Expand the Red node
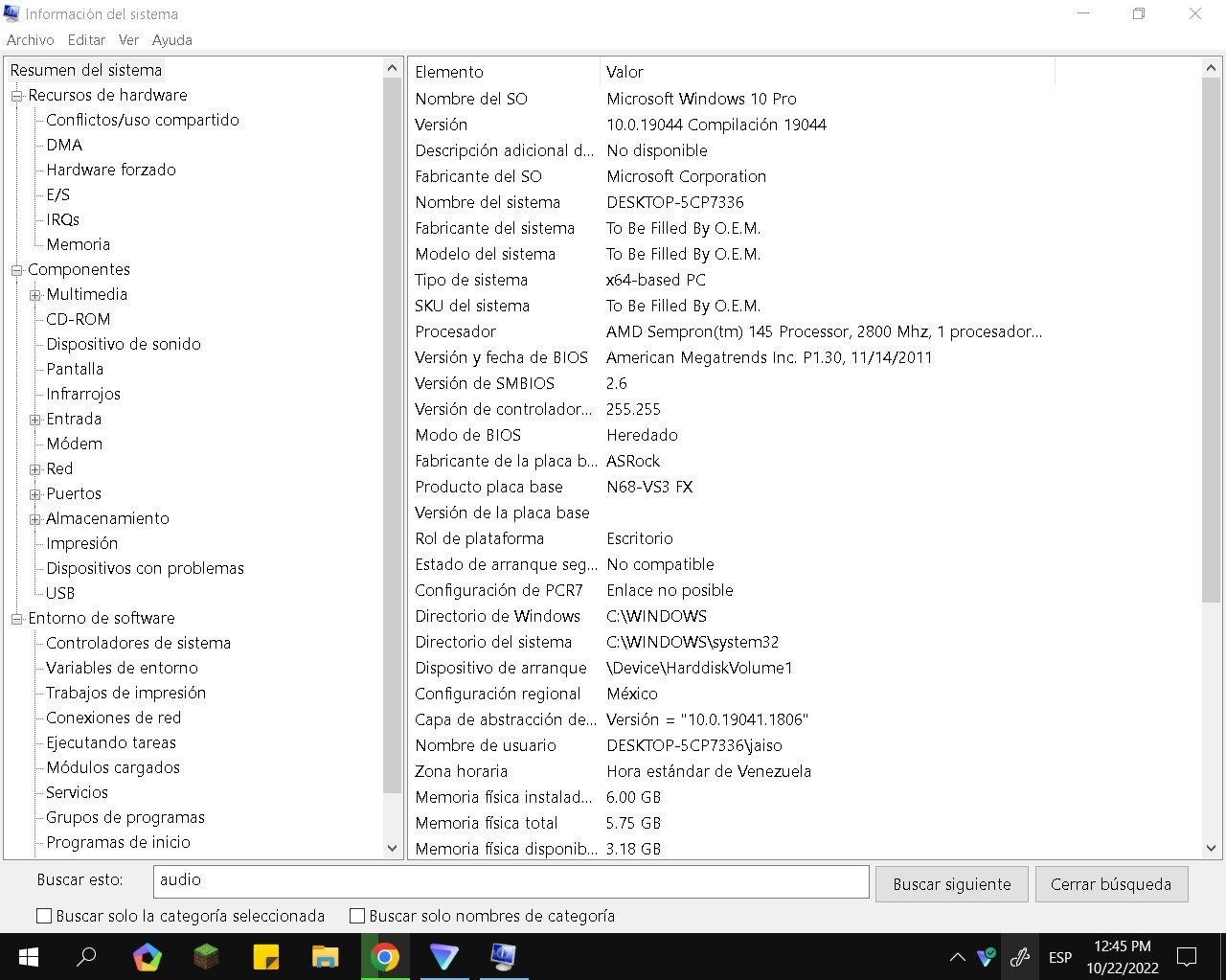The height and width of the screenshot is (980, 1226). click(x=35, y=469)
